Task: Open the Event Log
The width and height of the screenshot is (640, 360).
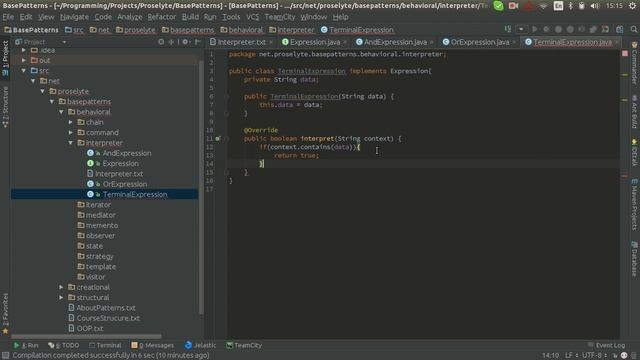Action: click(607, 345)
